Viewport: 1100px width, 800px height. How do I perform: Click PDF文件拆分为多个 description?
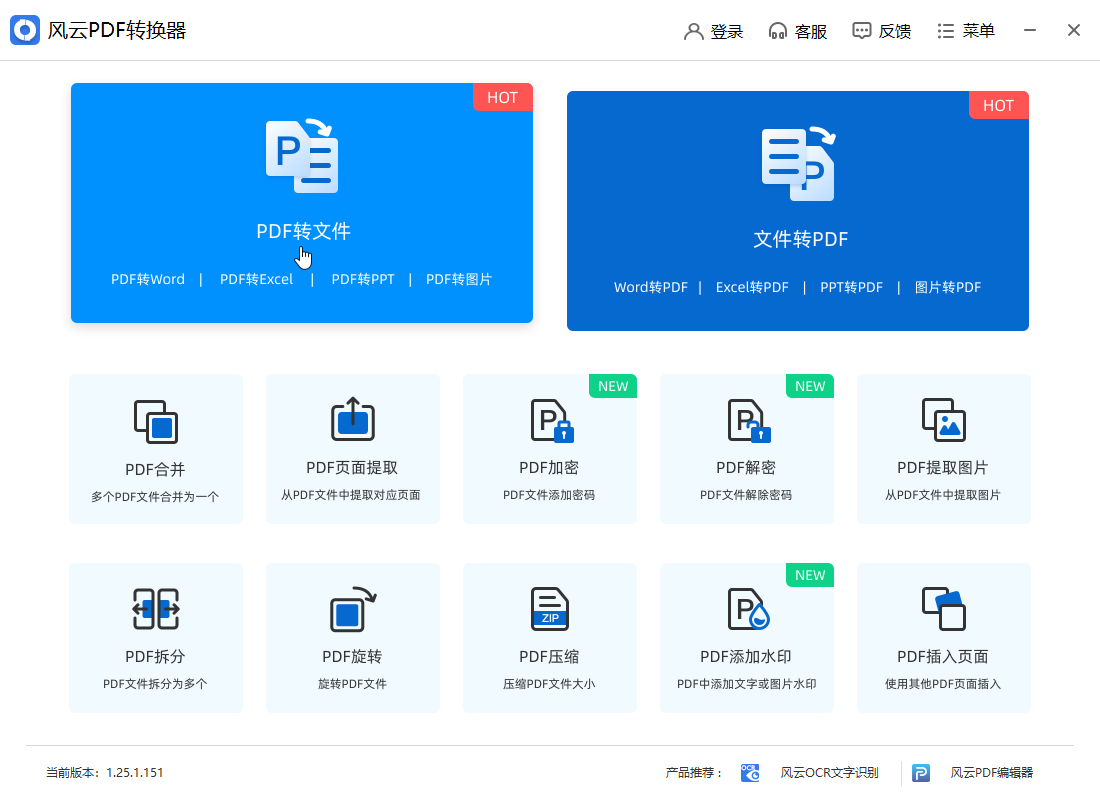[155, 684]
